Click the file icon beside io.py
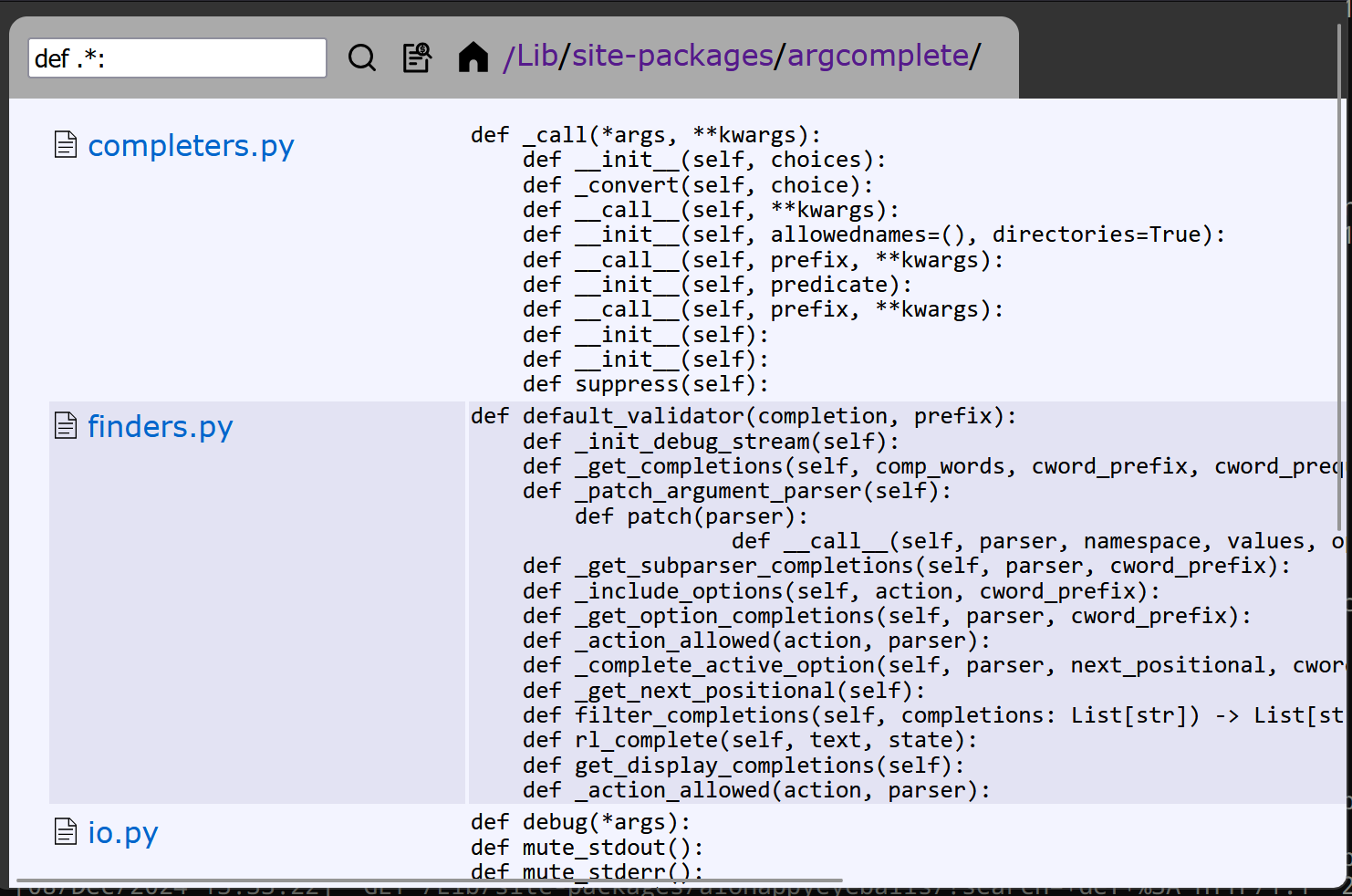 point(66,832)
